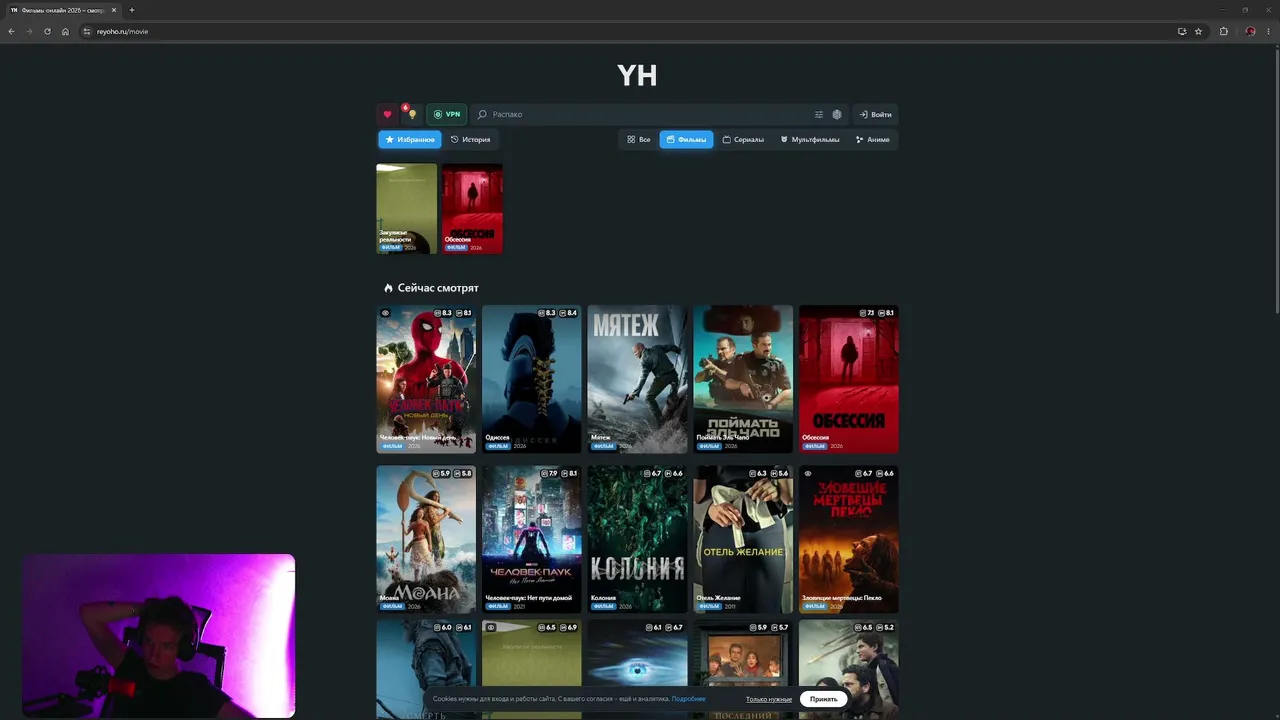Click the red heart icon button
Screen dimensions: 1280x720
[x=388, y=115]
